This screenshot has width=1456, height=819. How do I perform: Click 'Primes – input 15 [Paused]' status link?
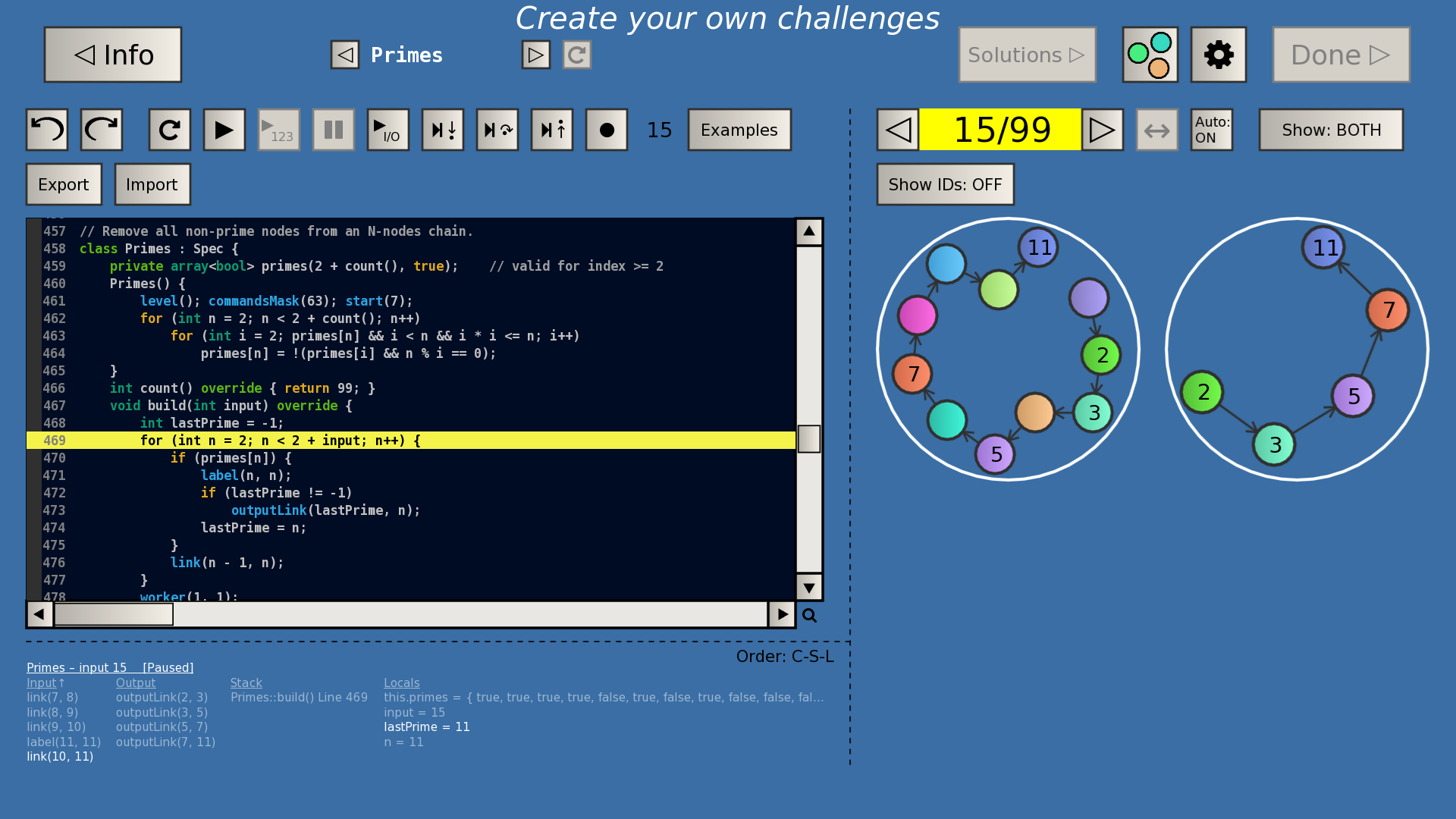[x=110, y=667]
